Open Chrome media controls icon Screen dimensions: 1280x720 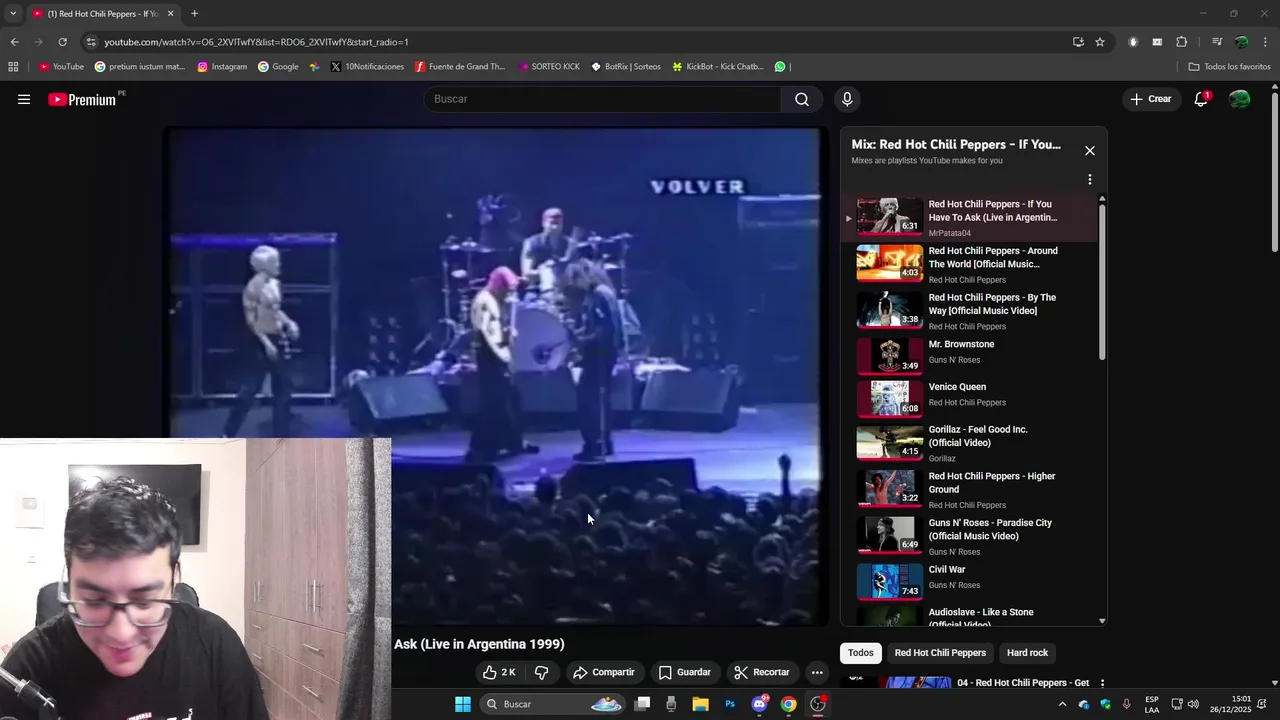(1217, 42)
